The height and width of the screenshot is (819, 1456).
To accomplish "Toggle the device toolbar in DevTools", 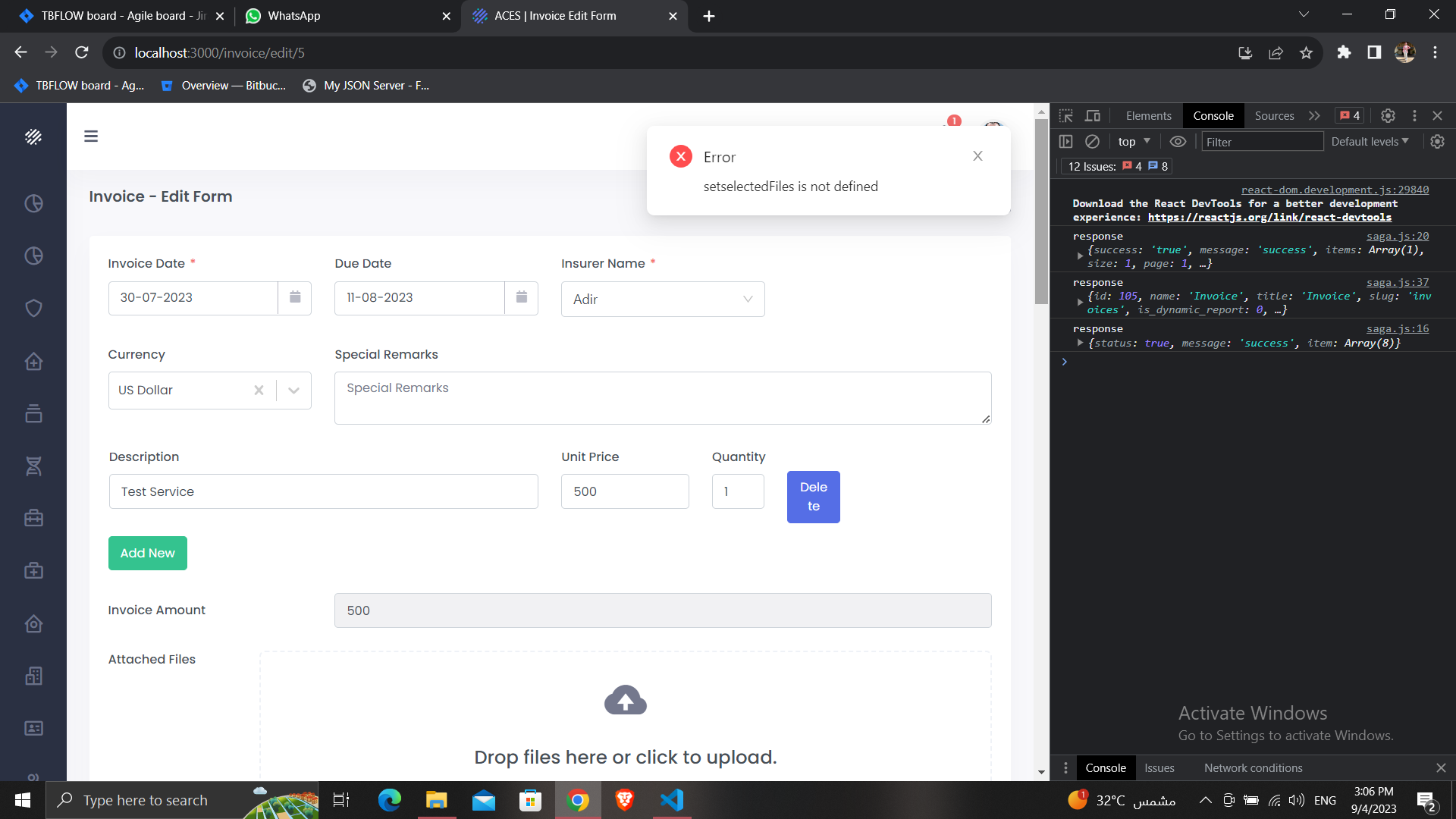I will pos(1093,115).
